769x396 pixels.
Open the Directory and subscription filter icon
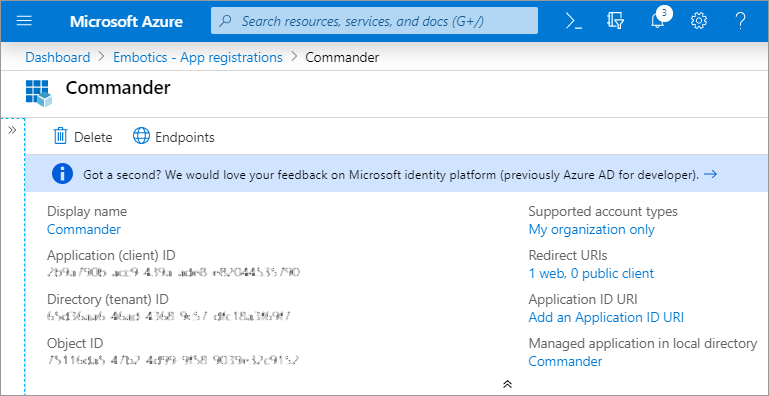click(x=615, y=21)
